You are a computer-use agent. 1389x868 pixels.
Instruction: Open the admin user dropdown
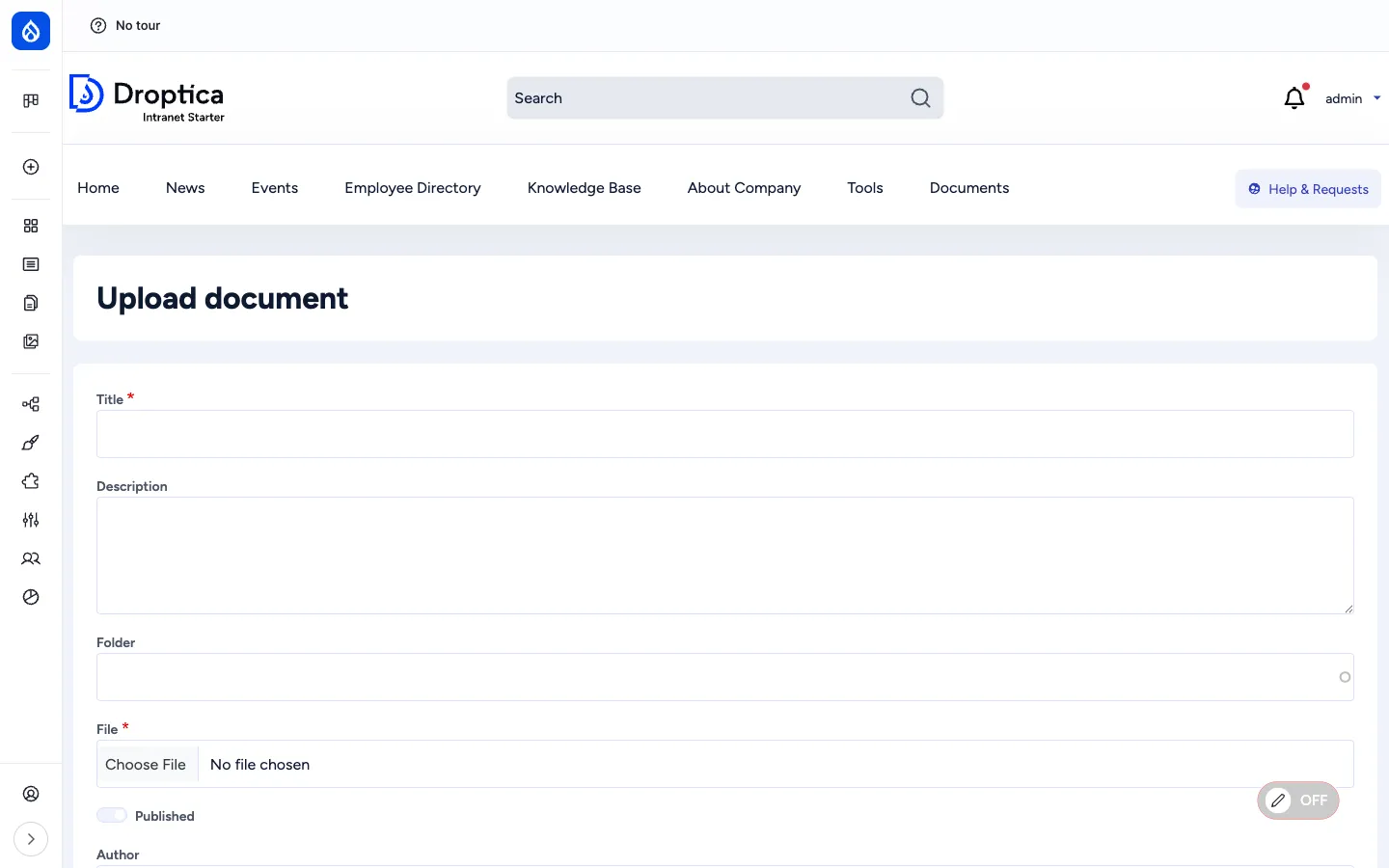(1352, 98)
